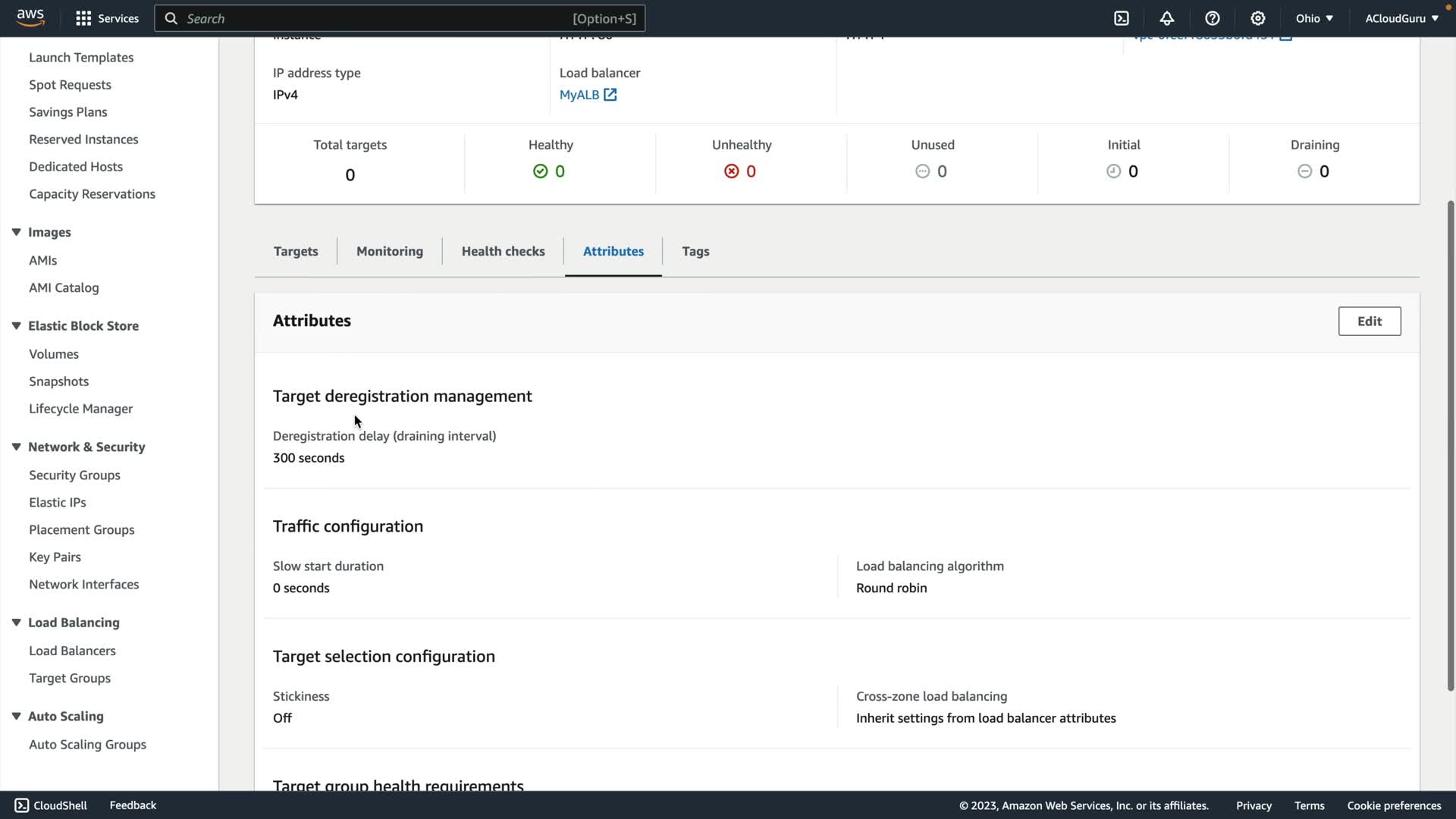Click external link icon next to MyALB
Image resolution: width=1456 pixels, height=819 pixels.
click(x=610, y=95)
